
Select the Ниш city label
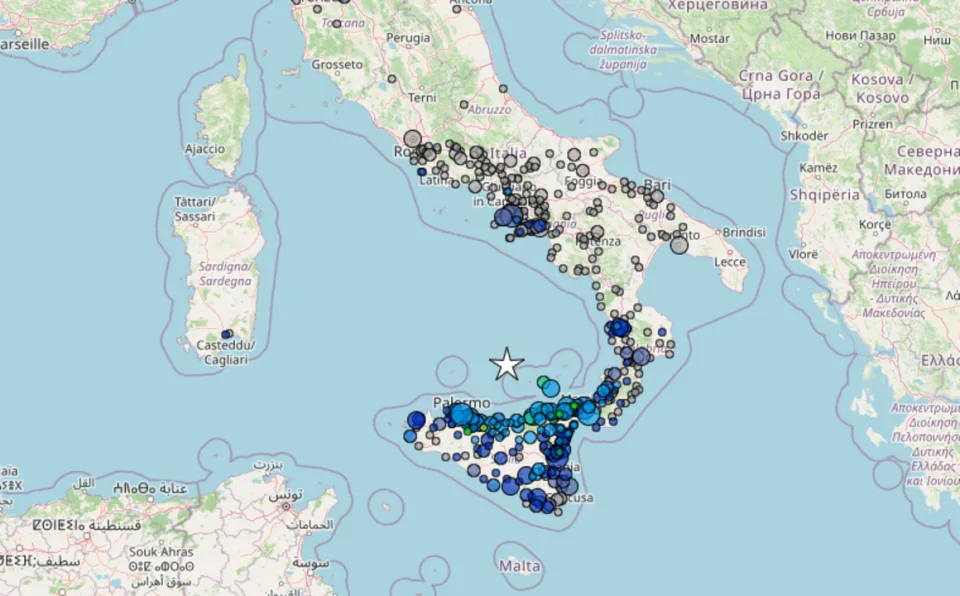tap(937, 40)
